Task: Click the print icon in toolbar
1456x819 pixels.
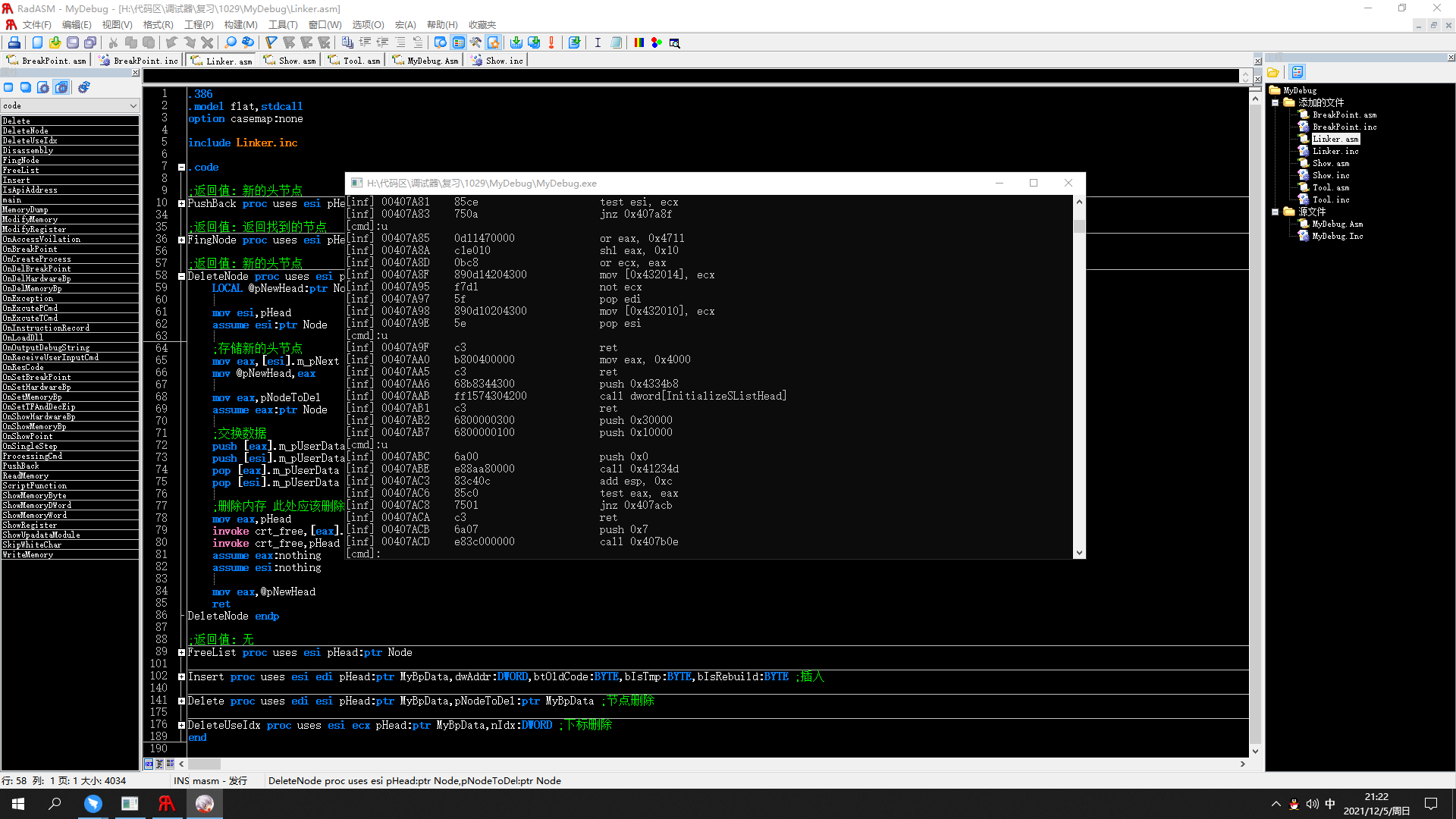Action: coord(14,42)
